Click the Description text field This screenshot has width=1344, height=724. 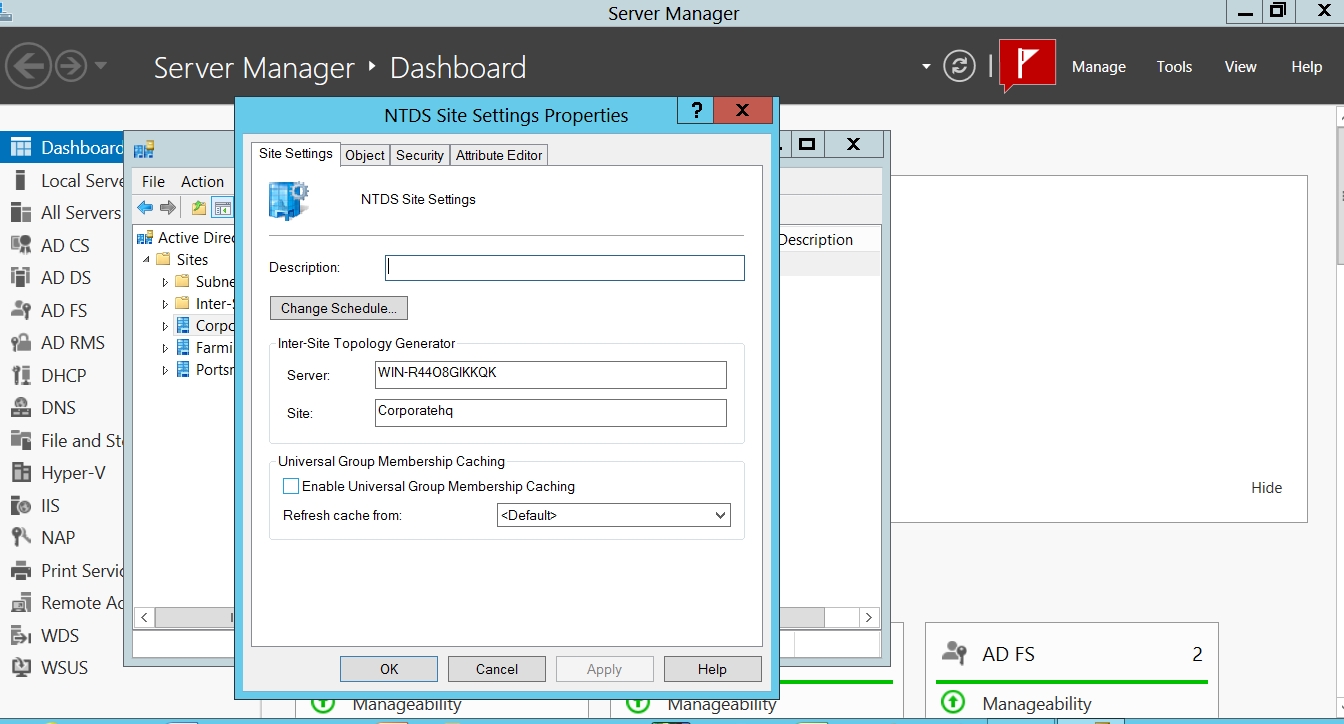(565, 268)
